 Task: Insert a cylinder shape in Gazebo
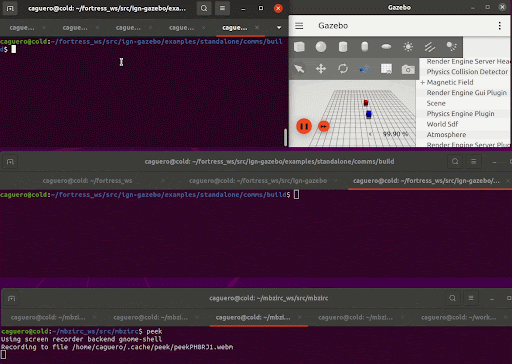coord(343,47)
